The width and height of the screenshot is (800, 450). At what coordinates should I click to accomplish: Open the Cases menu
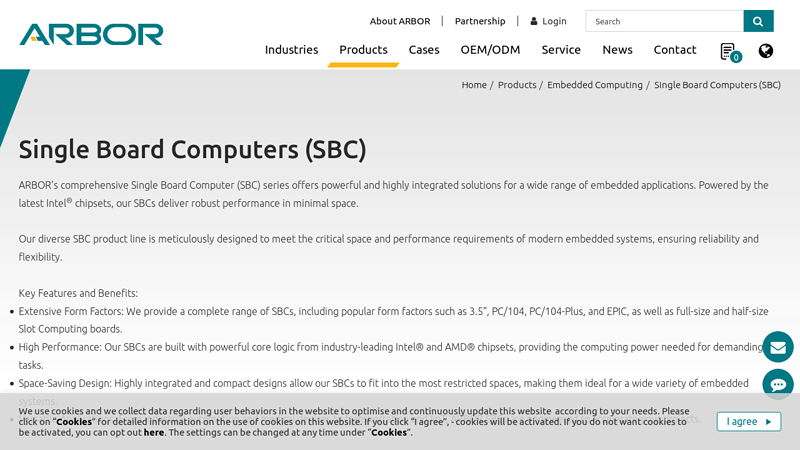coord(424,49)
